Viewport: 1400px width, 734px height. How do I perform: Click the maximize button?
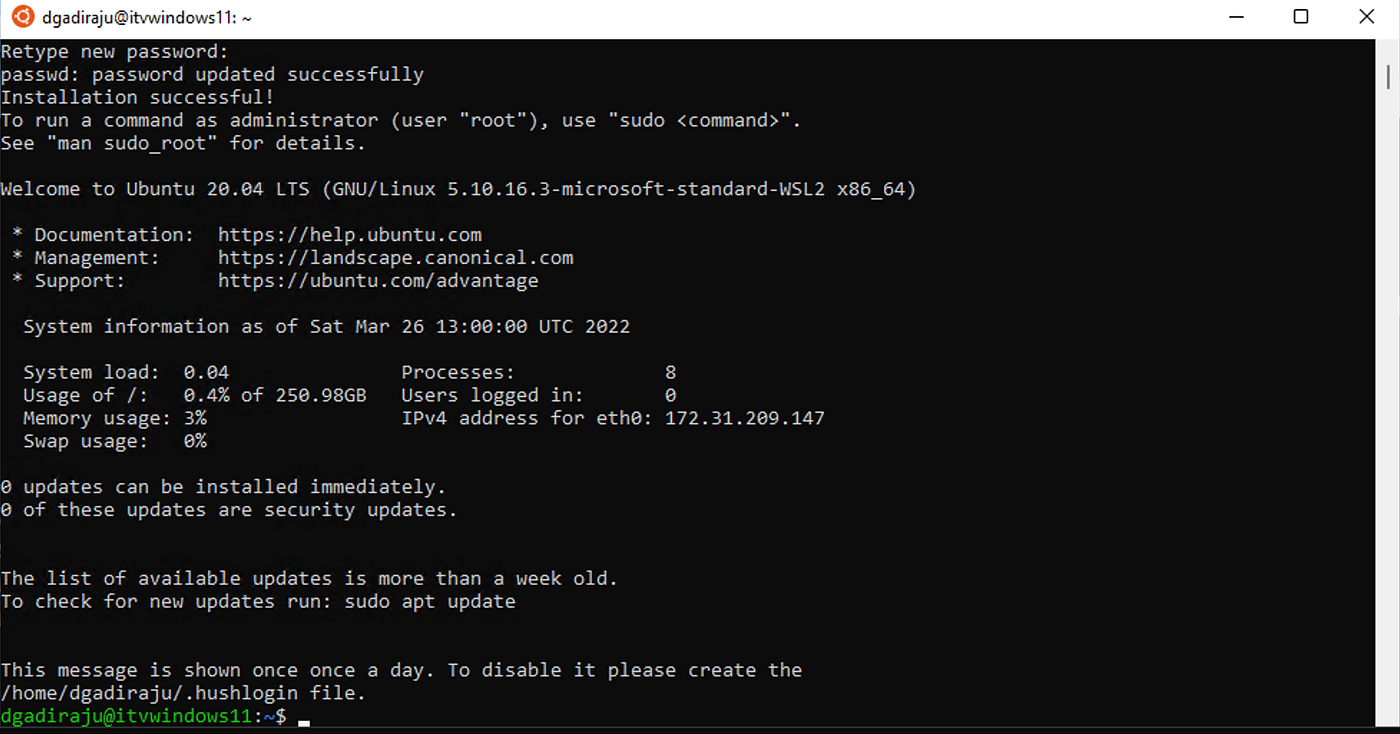coord(1300,16)
